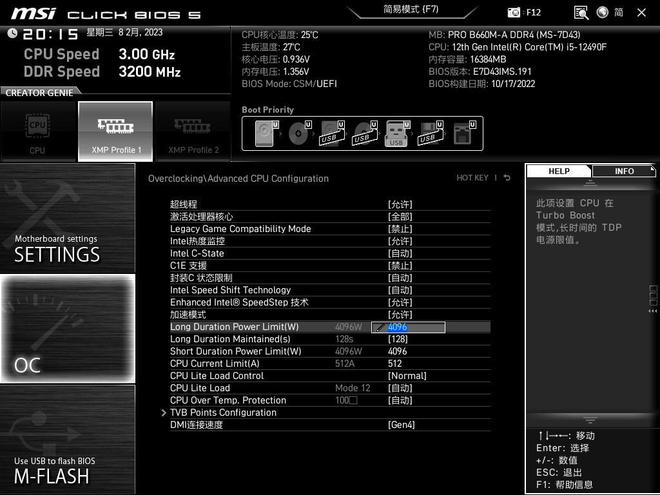The width and height of the screenshot is (660, 495).
Task: Expand TVB Points Configuration submenu
Action: [x=223, y=412]
